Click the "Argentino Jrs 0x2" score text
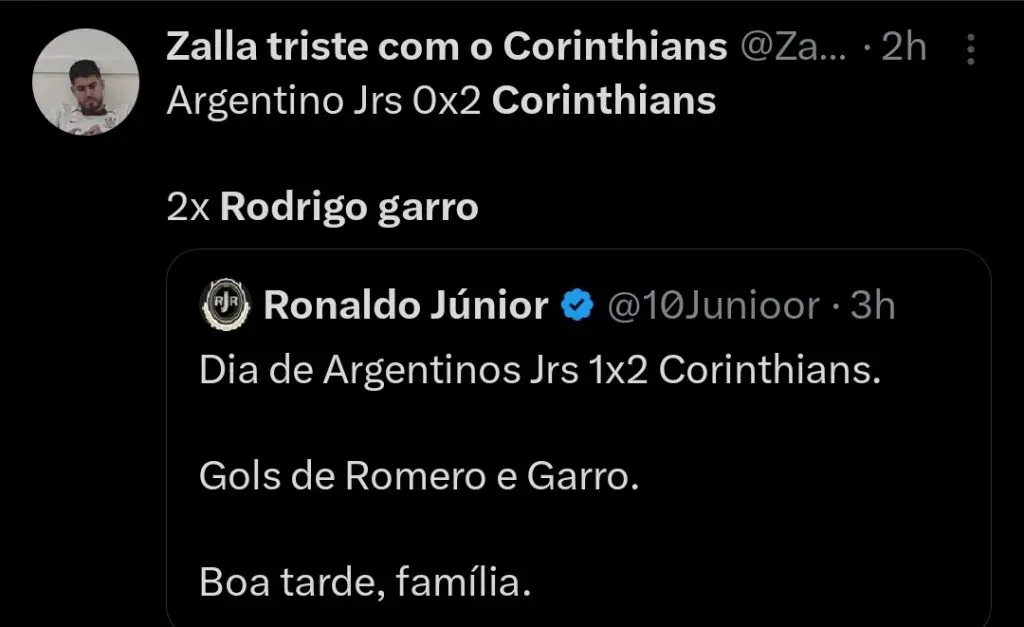1024x627 pixels. (x=325, y=101)
